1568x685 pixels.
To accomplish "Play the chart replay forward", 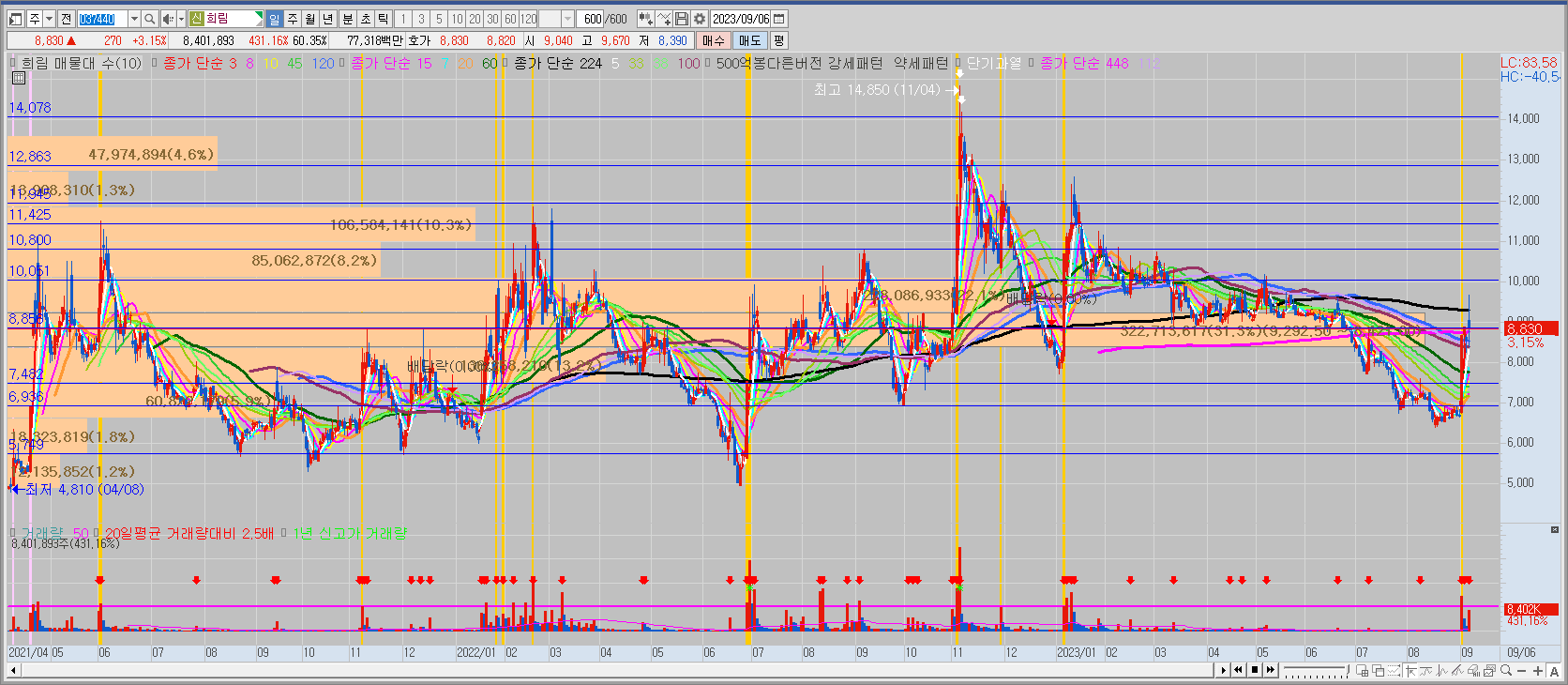I will tap(1224, 670).
